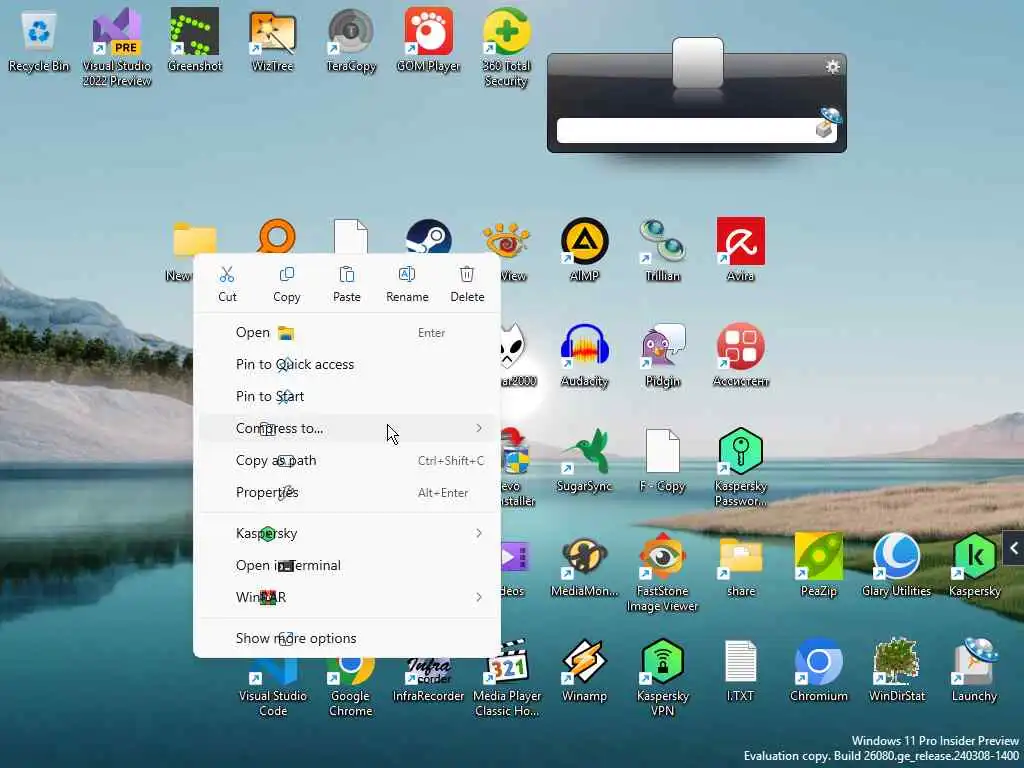Select the Steam desktop icon
This screenshot has height=768, width=1024.
(x=428, y=236)
